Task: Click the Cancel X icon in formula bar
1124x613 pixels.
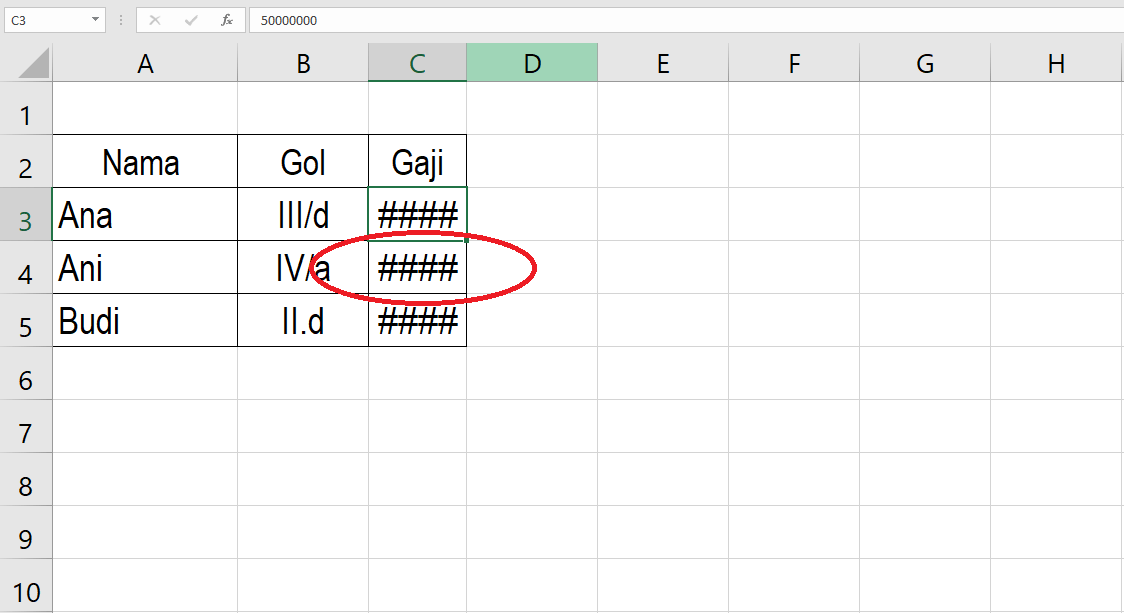Action: click(155, 19)
